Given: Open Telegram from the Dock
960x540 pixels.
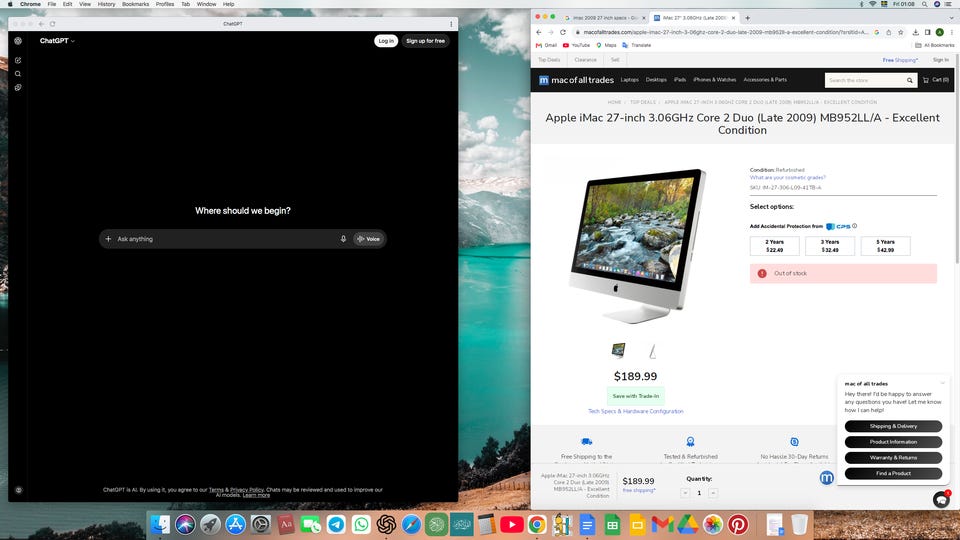Looking at the screenshot, I should [336, 524].
